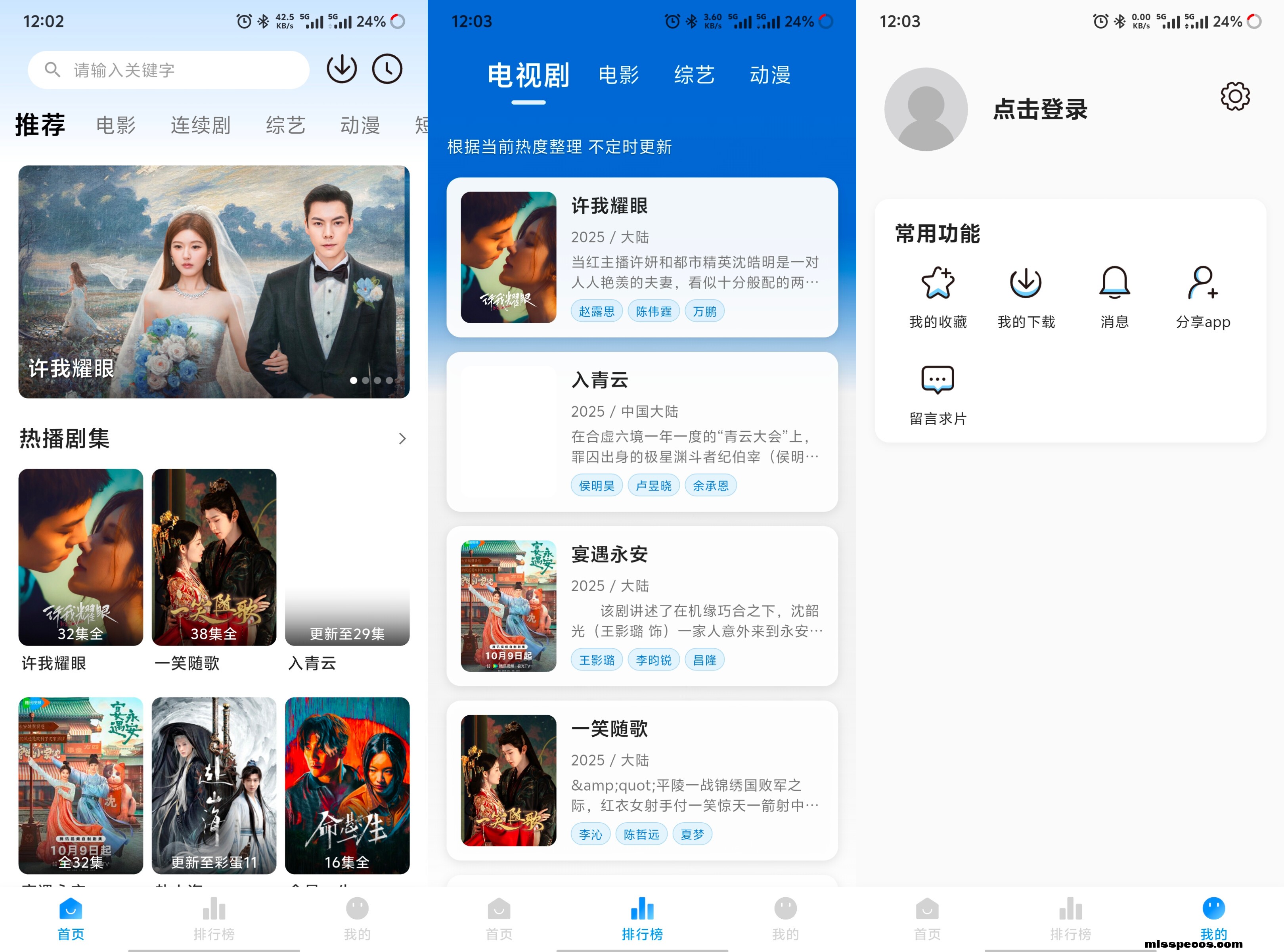Select 电影 tab in the ranking header
This screenshot has width=1284, height=952.
pyautogui.click(x=619, y=75)
